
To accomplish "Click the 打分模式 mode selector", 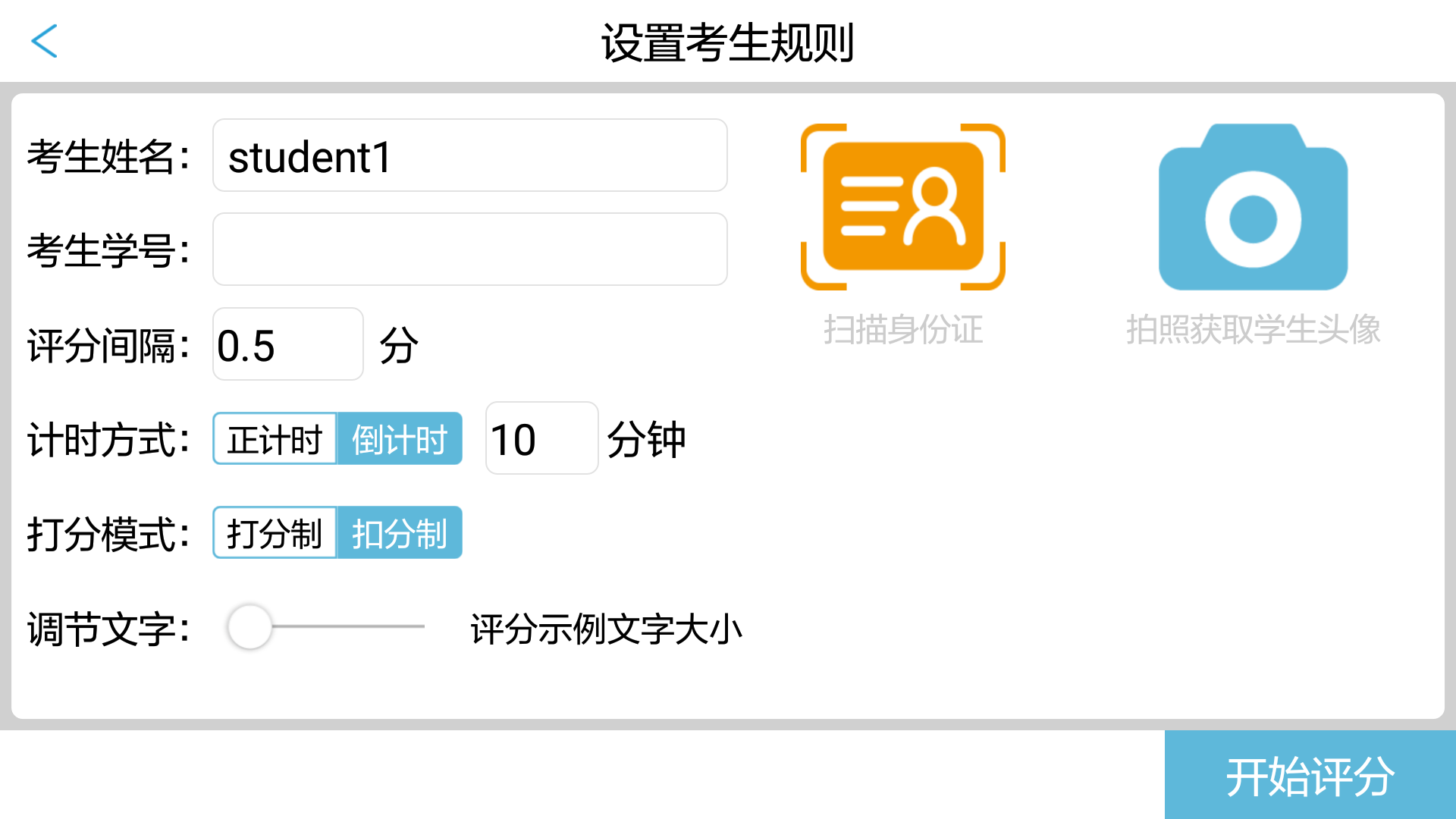I will (x=337, y=532).
